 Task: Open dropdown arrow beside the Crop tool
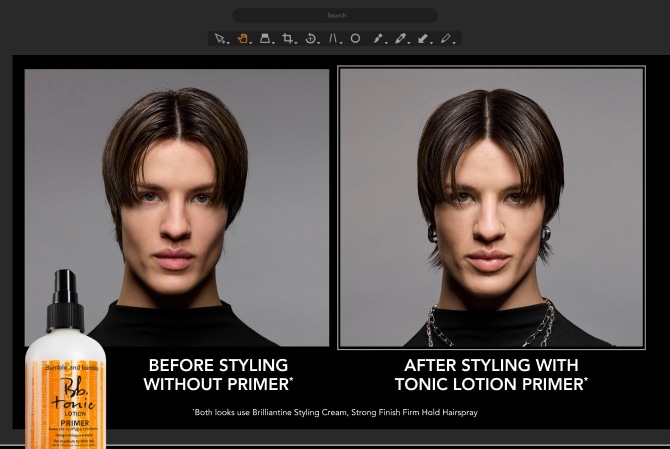(297, 42)
